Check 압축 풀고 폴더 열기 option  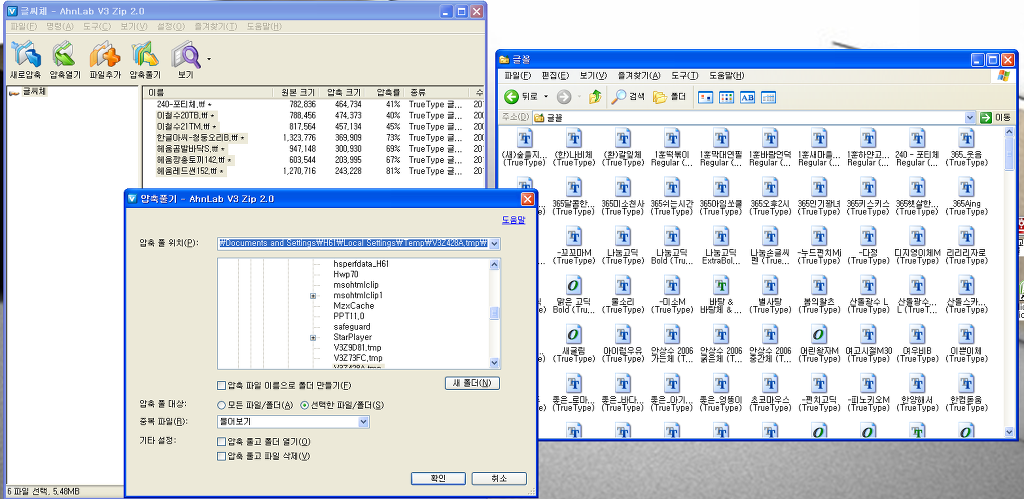coord(222,441)
